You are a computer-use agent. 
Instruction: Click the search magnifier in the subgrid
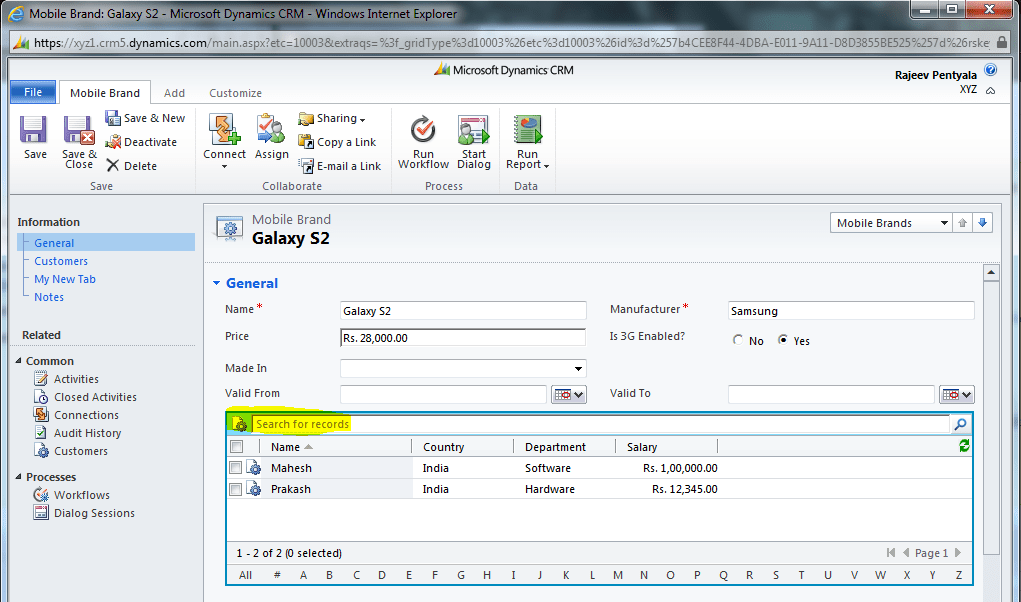point(960,424)
